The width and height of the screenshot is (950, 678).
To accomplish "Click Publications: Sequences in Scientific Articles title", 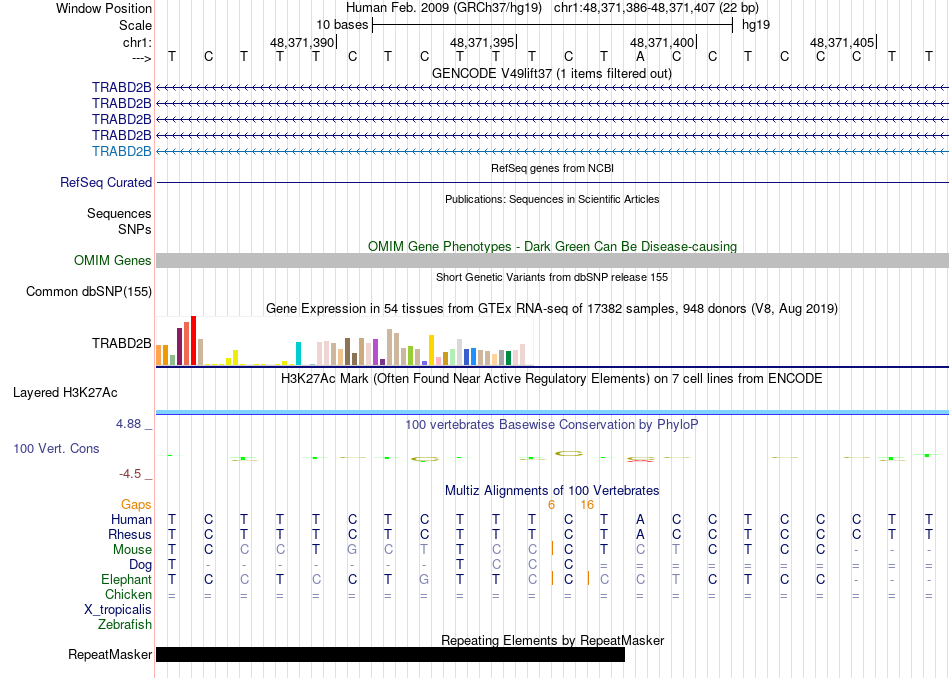I will [x=552, y=199].
